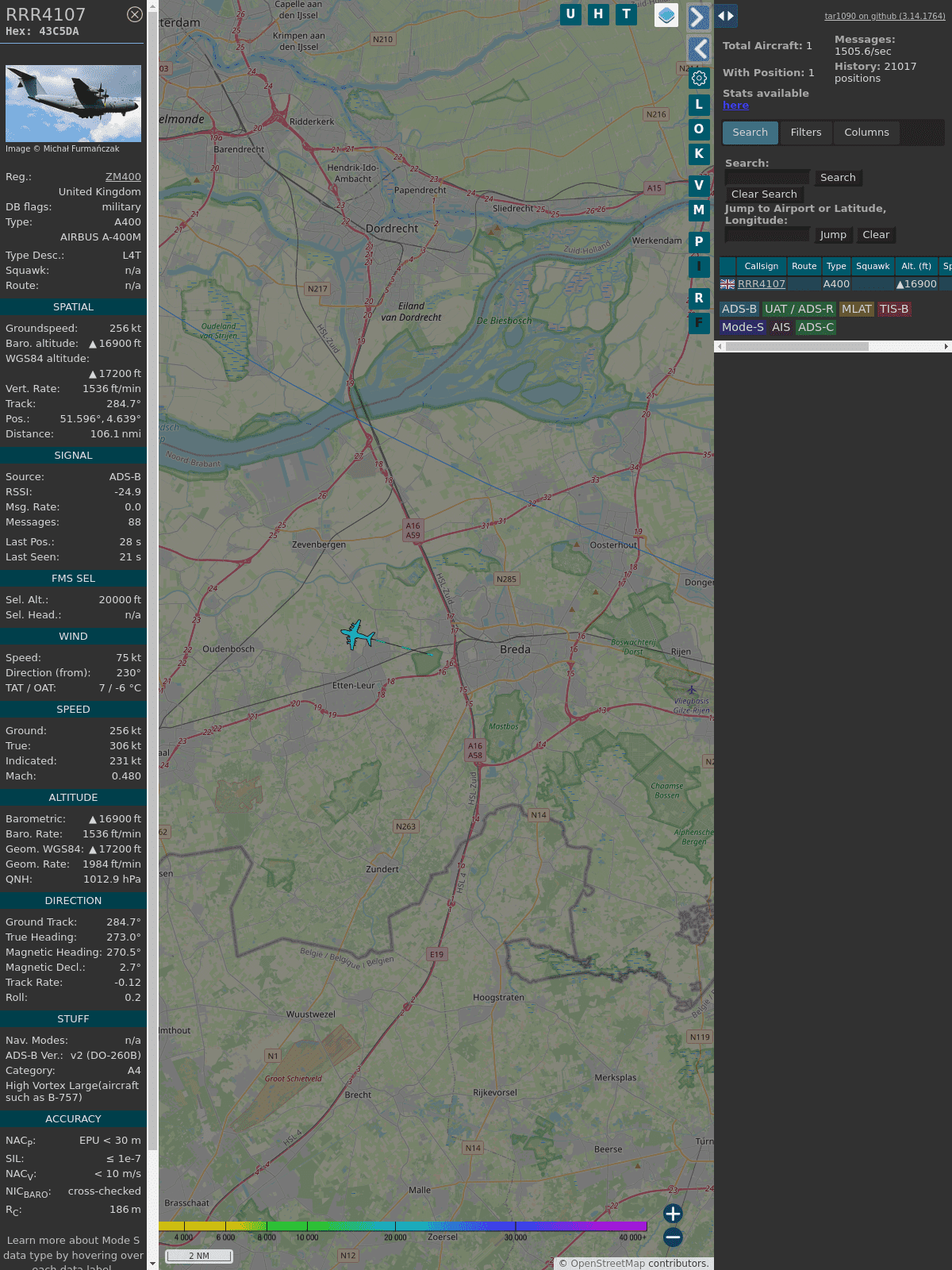Screen dimensions: 952x1270
Task: Open the map layers selector icon
Action: (666, 15)
